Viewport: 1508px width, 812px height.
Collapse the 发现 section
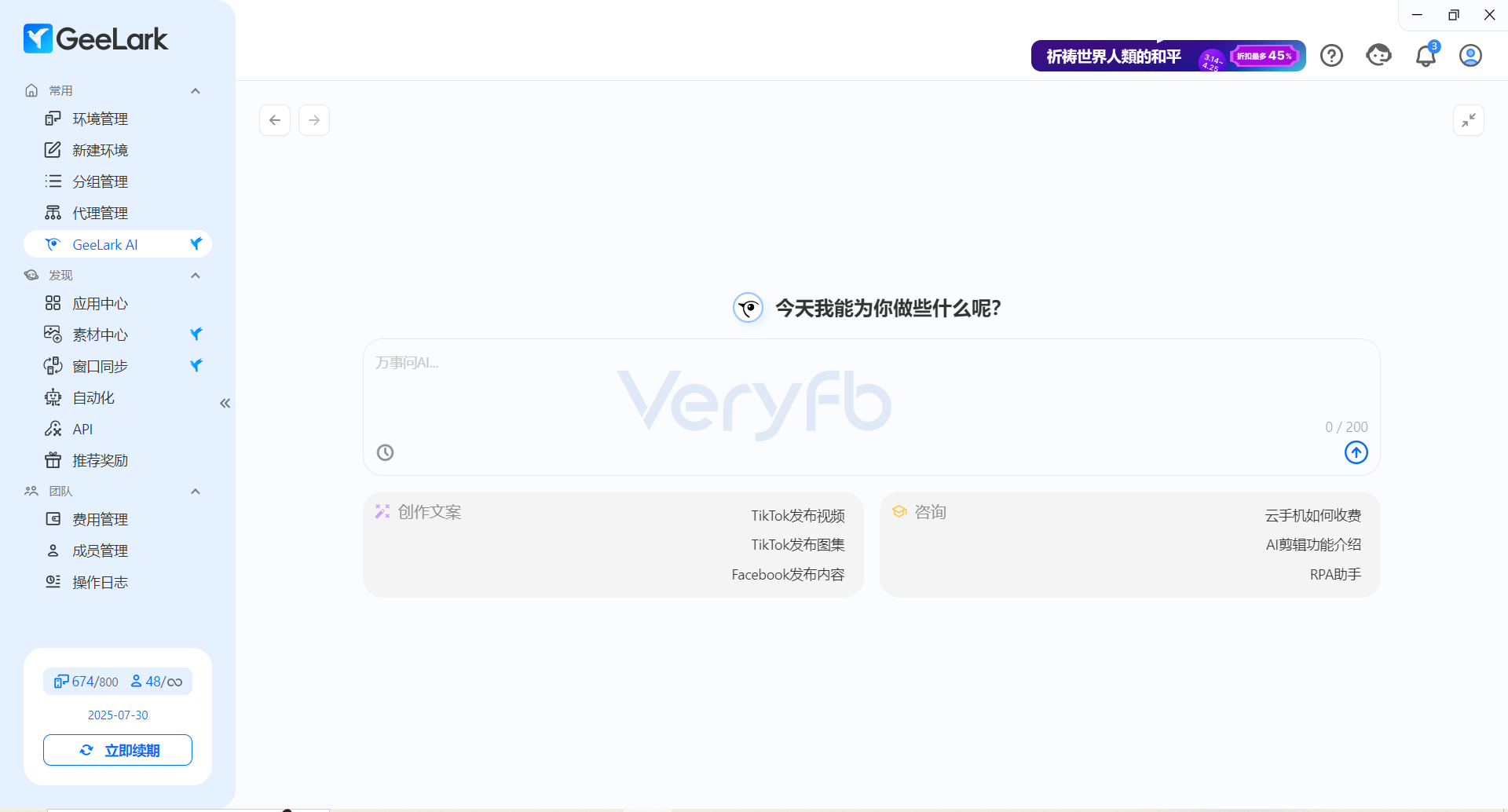click(196, 276)
